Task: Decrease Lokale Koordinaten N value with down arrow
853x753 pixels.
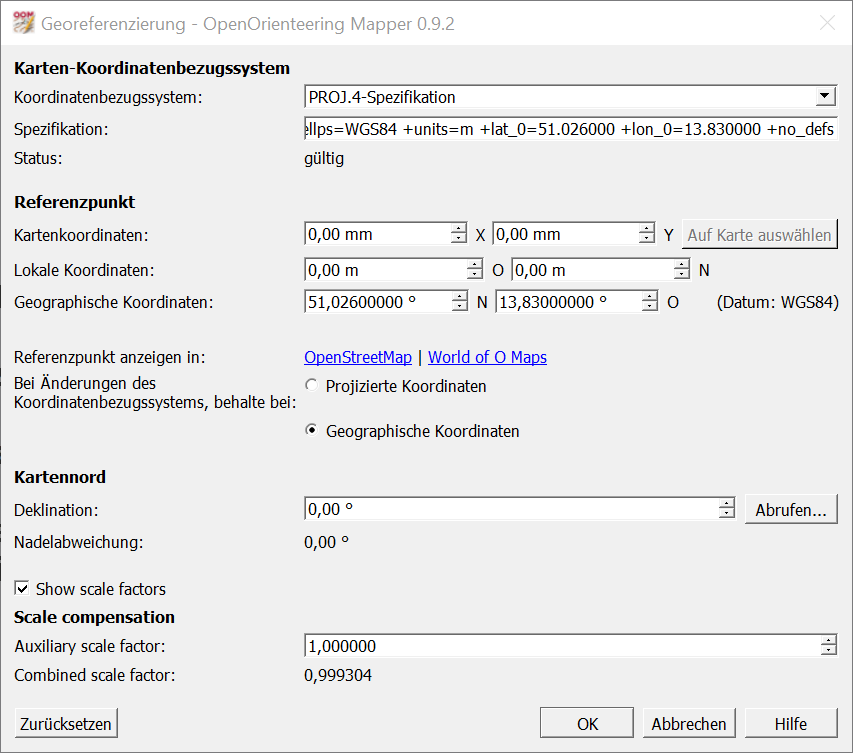Action: [682, 276]
